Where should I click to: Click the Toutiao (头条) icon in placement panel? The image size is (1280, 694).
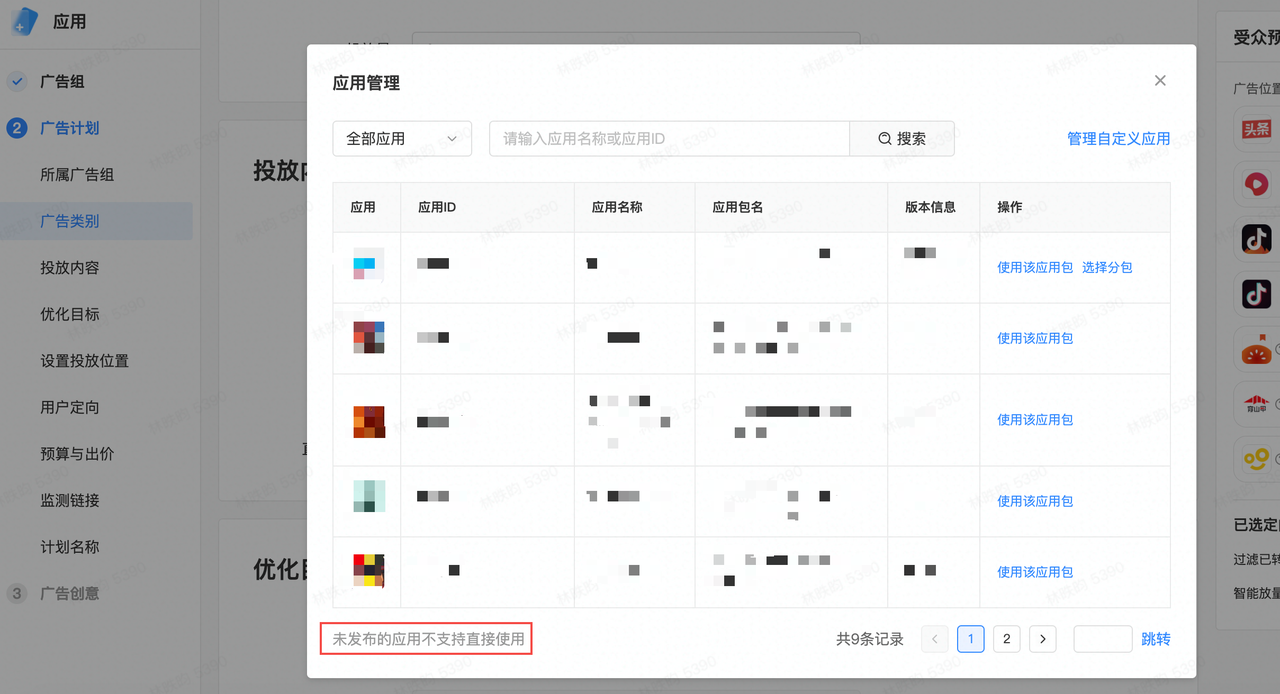1257,128
